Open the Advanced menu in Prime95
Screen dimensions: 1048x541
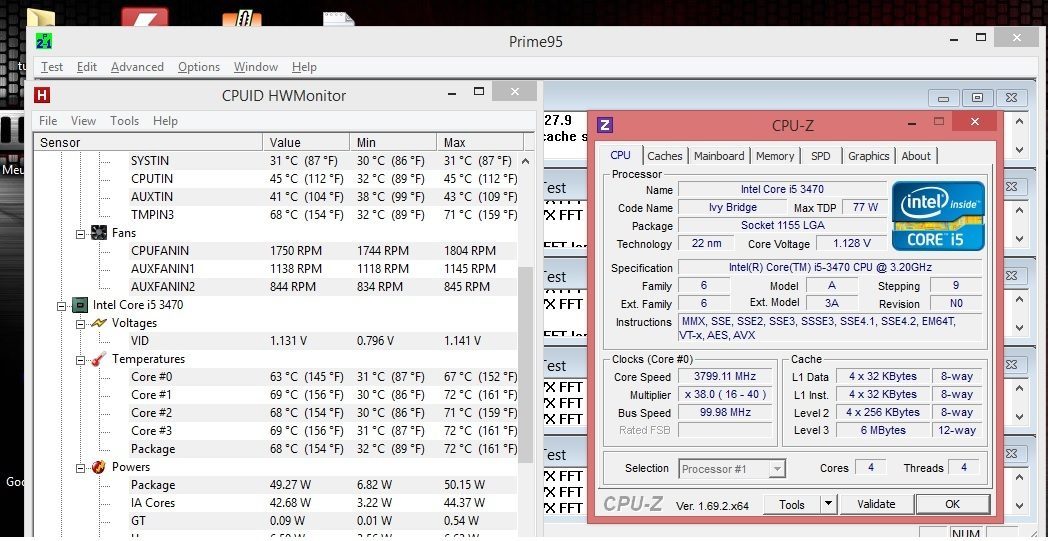(137, 67)
